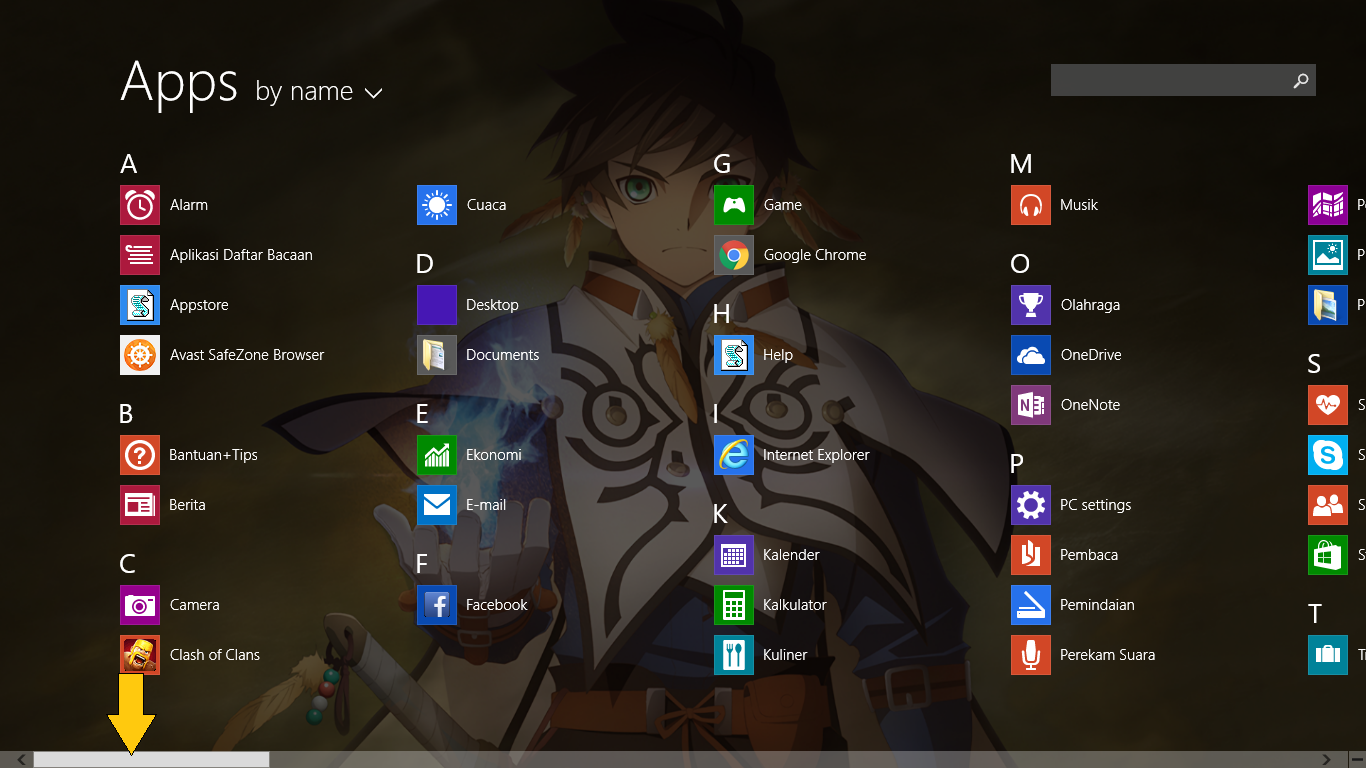Open the Bantuan+Tips help icon
Screen dimensions: 1366x768
pos(140,455)
